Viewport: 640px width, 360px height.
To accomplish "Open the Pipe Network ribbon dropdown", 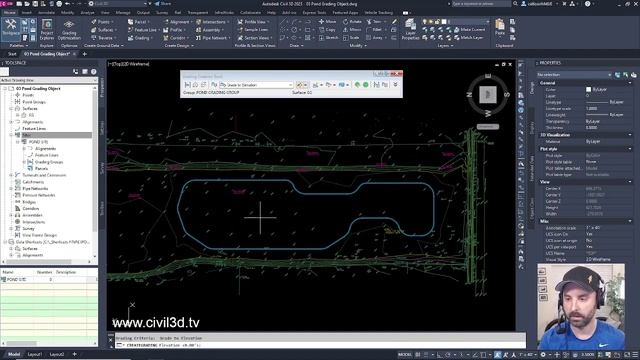I will click(x=213, y=38).
